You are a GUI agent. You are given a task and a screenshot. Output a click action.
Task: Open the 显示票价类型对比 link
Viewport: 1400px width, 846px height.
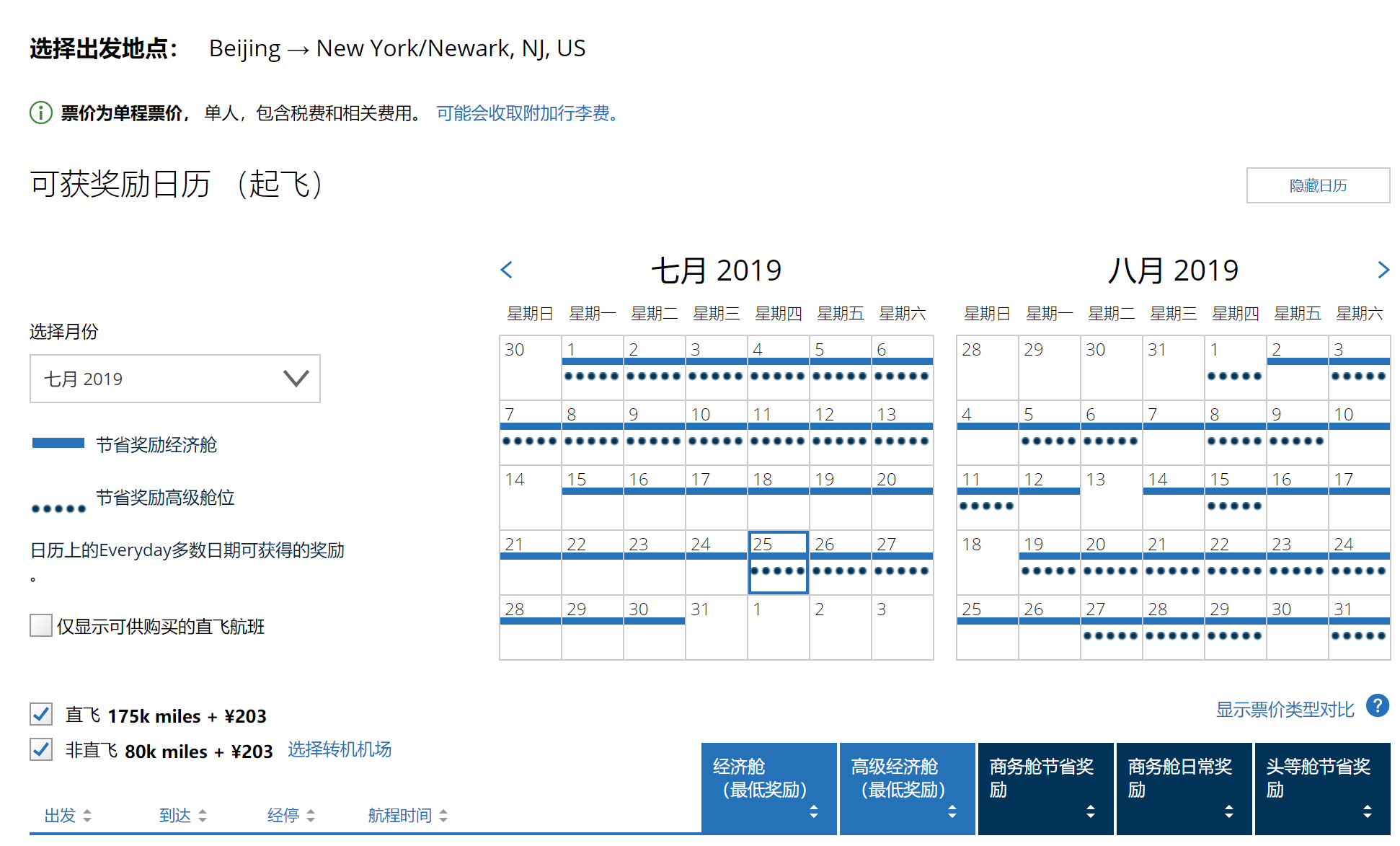pyautogui.click(x=1285, y=710)
